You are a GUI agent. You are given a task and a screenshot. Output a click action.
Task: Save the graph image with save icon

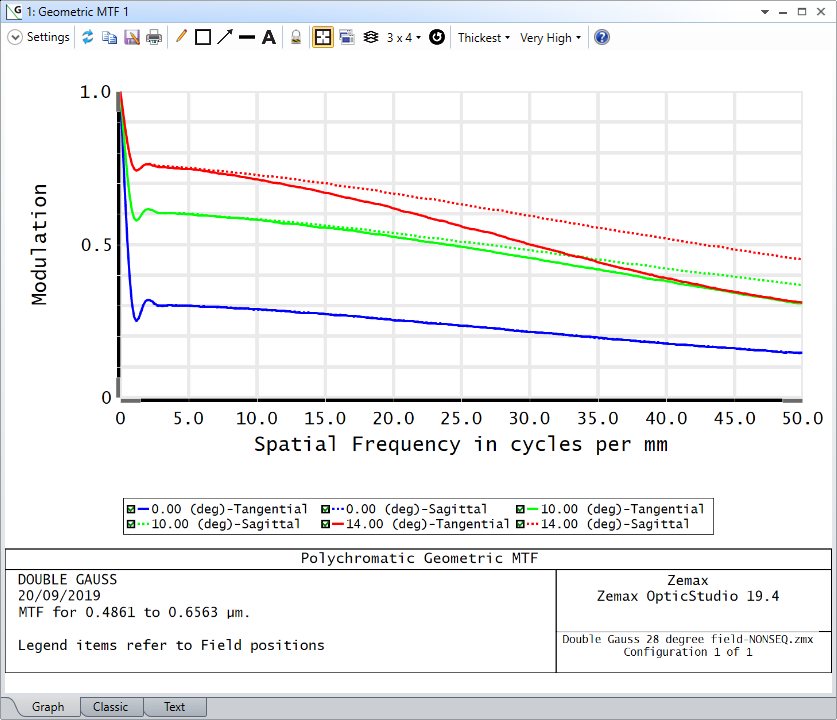click(x=132, y=37)
